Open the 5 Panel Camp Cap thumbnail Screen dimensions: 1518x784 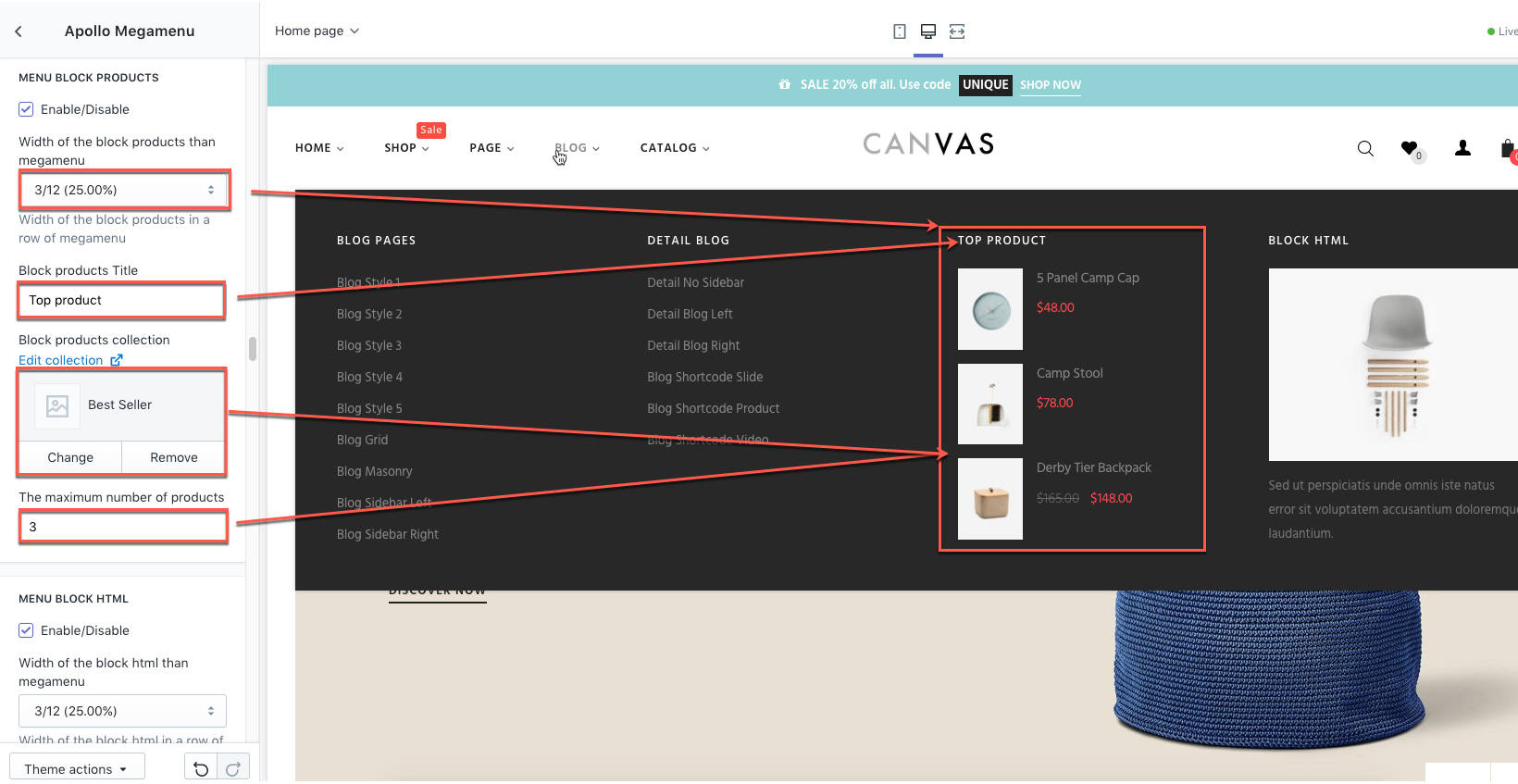[990, 309]
